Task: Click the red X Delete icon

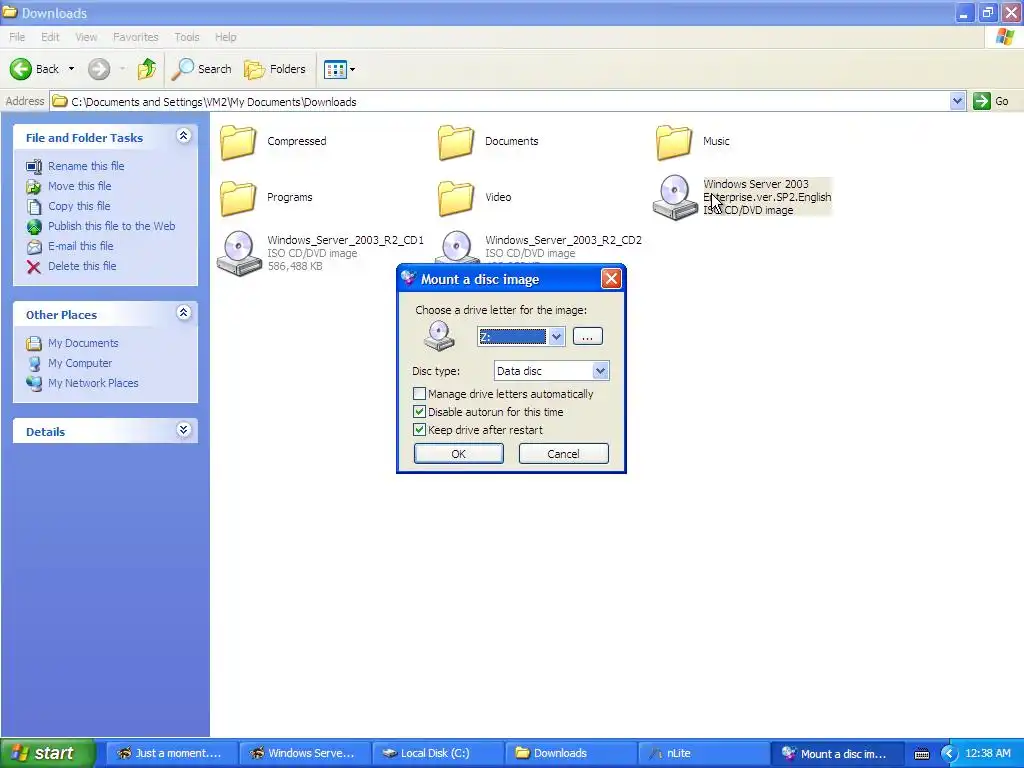Action: pos(34,266)
